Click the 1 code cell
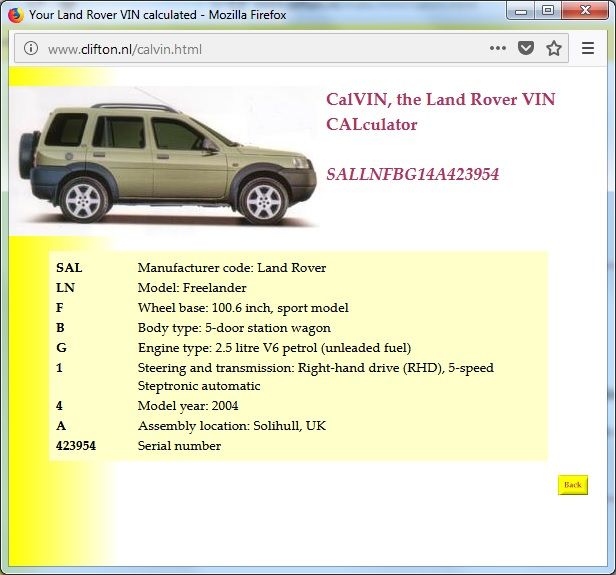 59,368
